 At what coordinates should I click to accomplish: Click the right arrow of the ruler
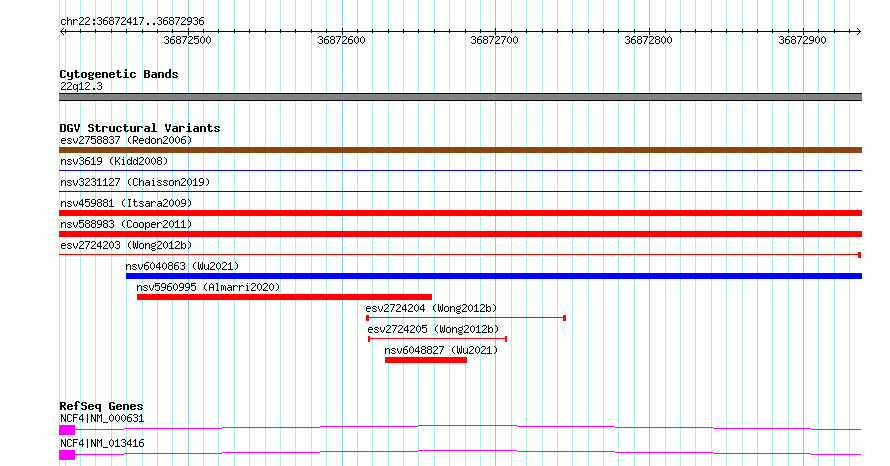858,32
